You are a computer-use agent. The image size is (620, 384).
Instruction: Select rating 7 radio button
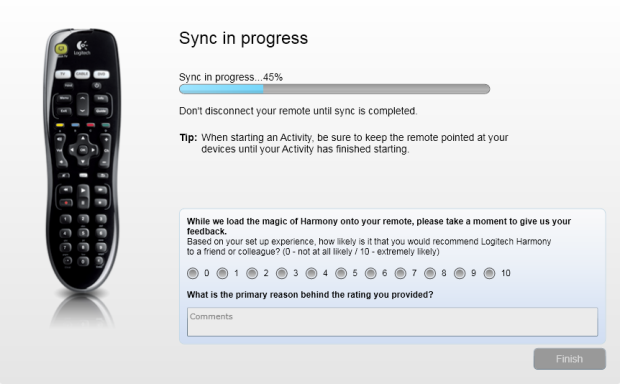pyautogui.click(x=400, y=273)
